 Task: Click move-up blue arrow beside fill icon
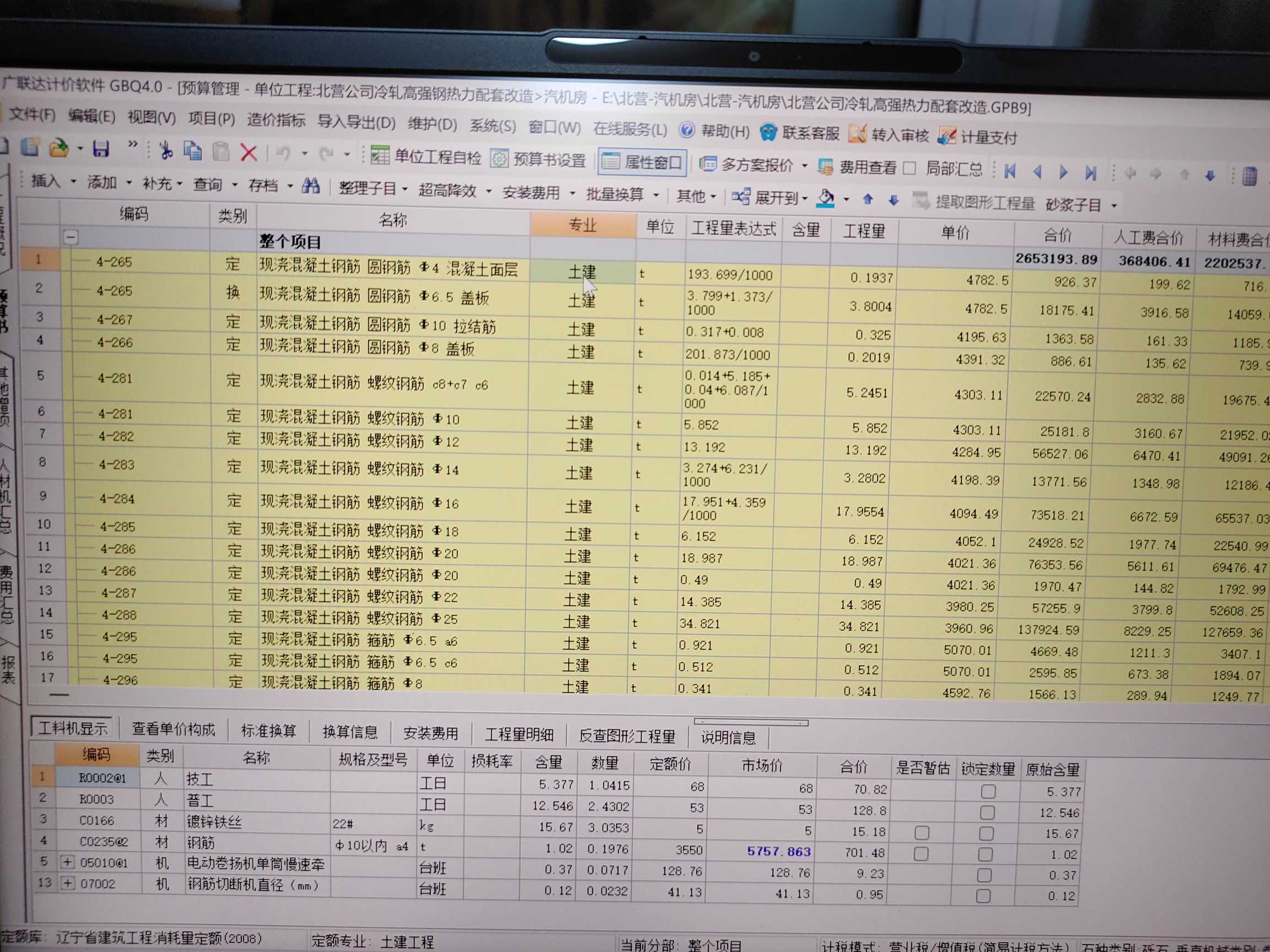[x=868, y=199]
